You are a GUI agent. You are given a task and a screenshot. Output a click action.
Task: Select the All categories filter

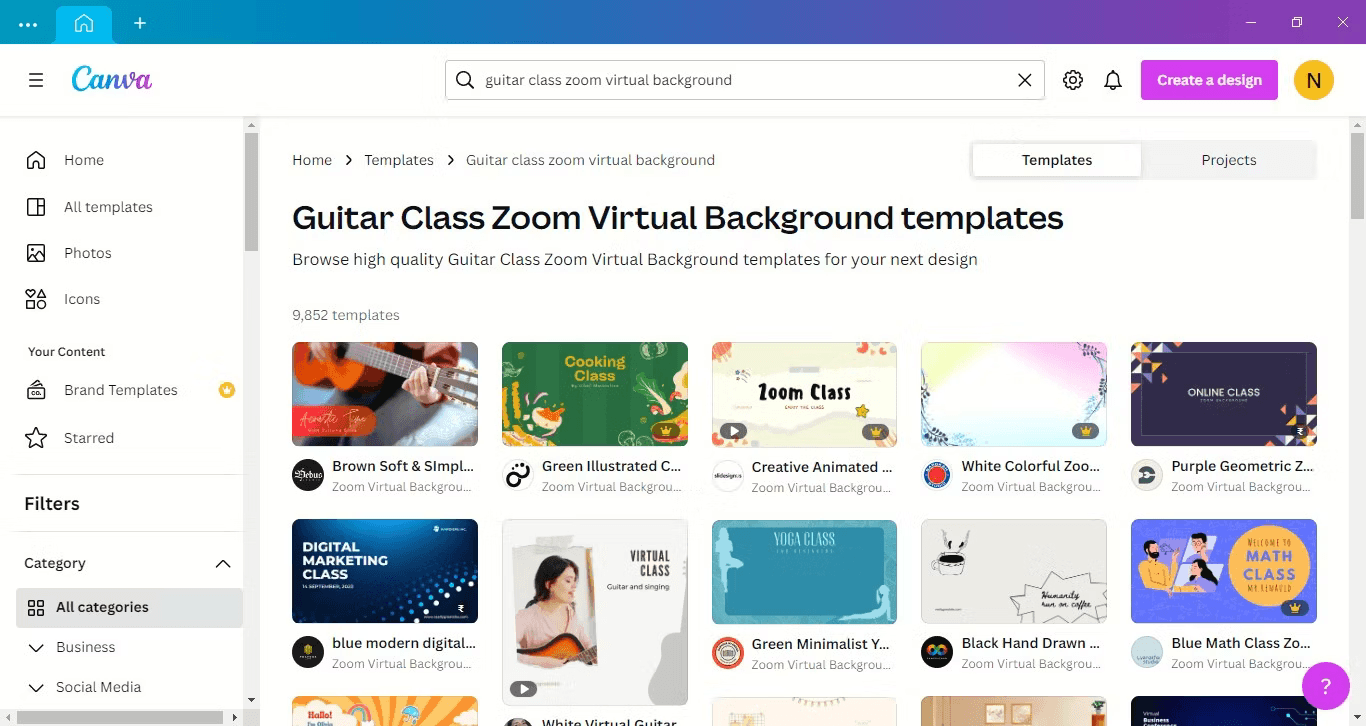coord(129,607)
